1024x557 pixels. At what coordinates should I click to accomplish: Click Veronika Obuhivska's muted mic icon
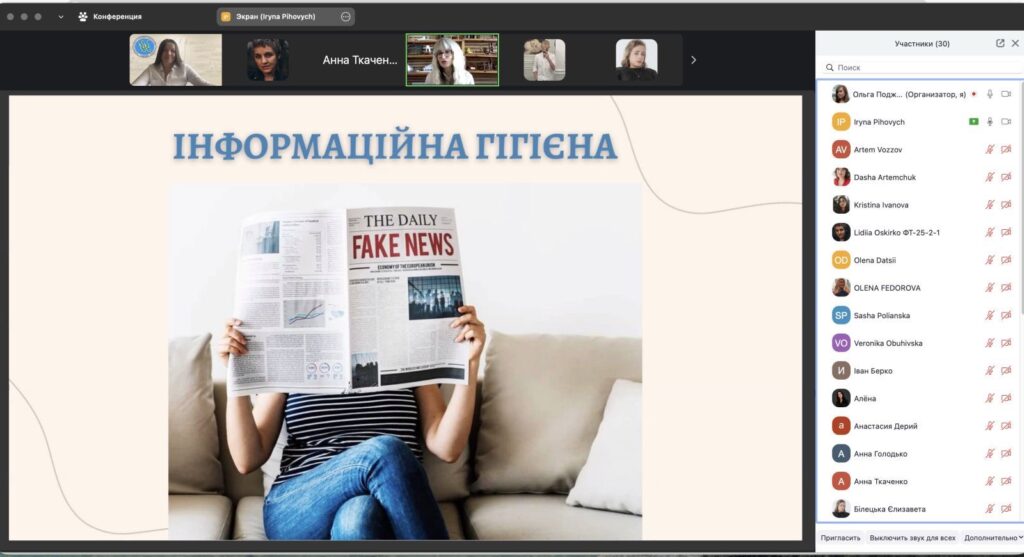990,343
